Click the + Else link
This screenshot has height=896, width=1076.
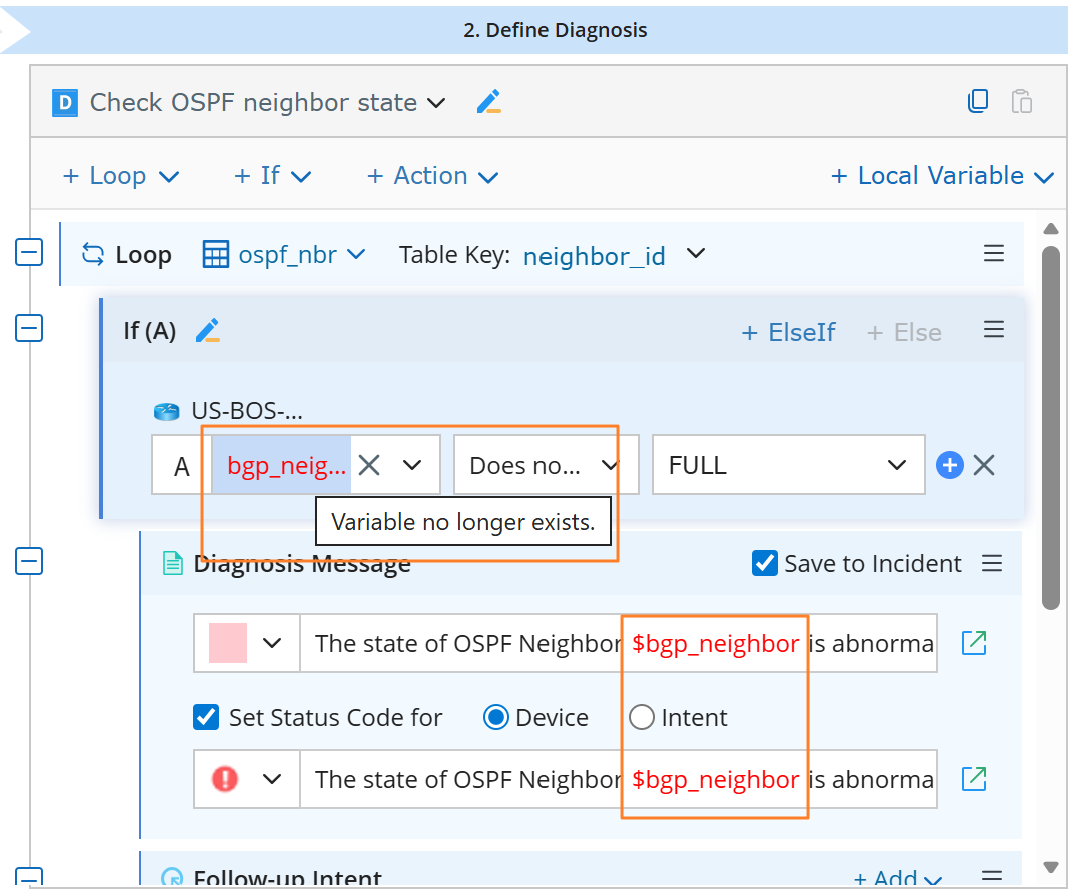904,333
